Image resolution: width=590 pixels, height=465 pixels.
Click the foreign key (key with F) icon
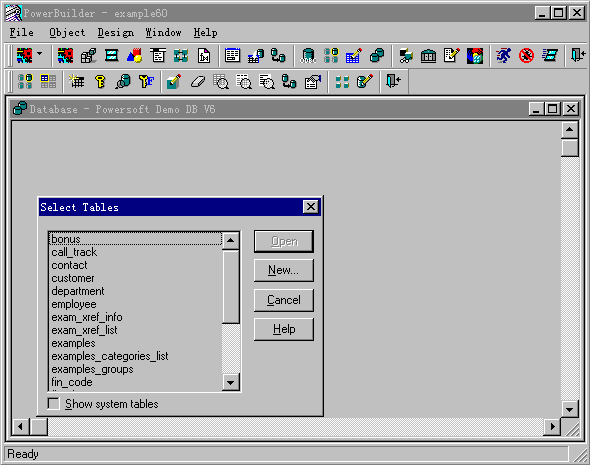[x=146, y=81]
